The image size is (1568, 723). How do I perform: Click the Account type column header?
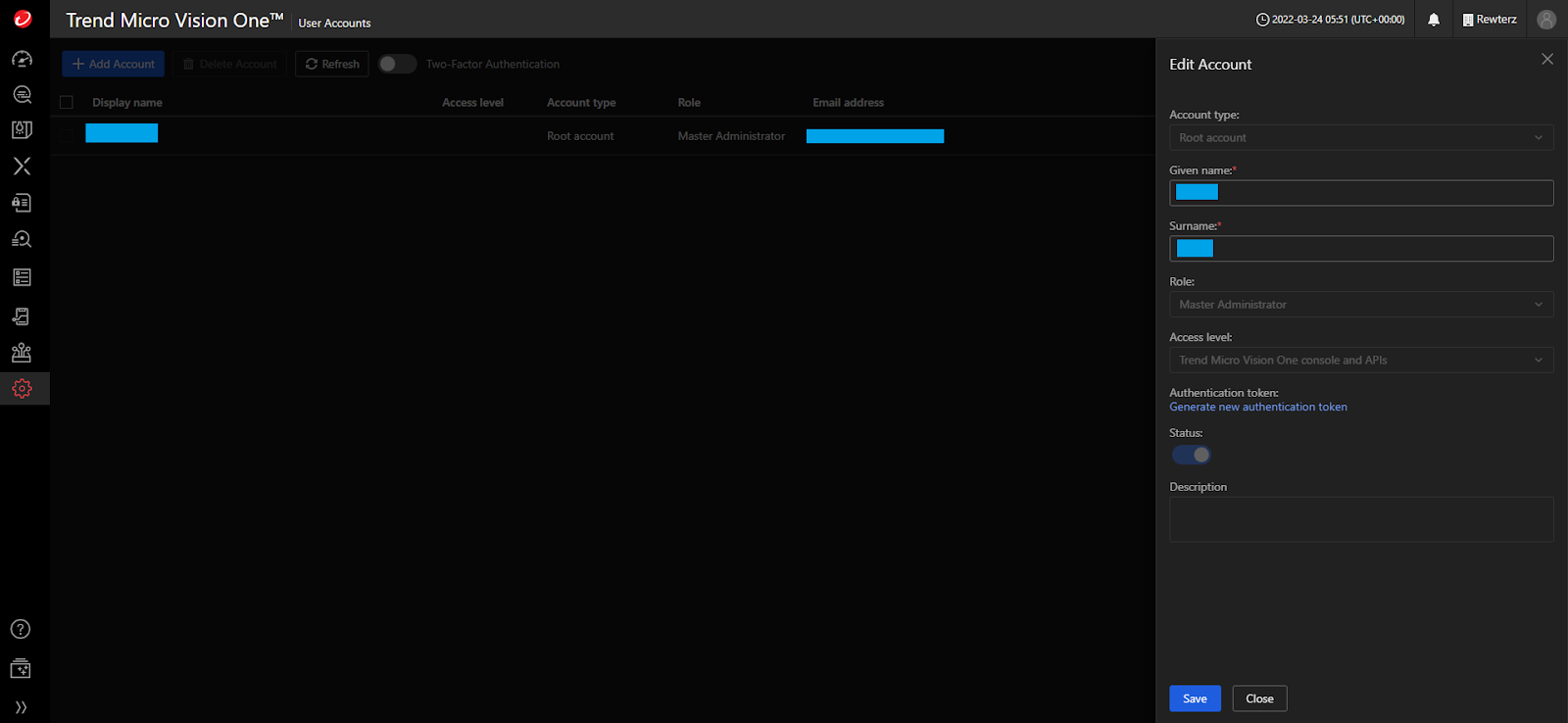581,103
